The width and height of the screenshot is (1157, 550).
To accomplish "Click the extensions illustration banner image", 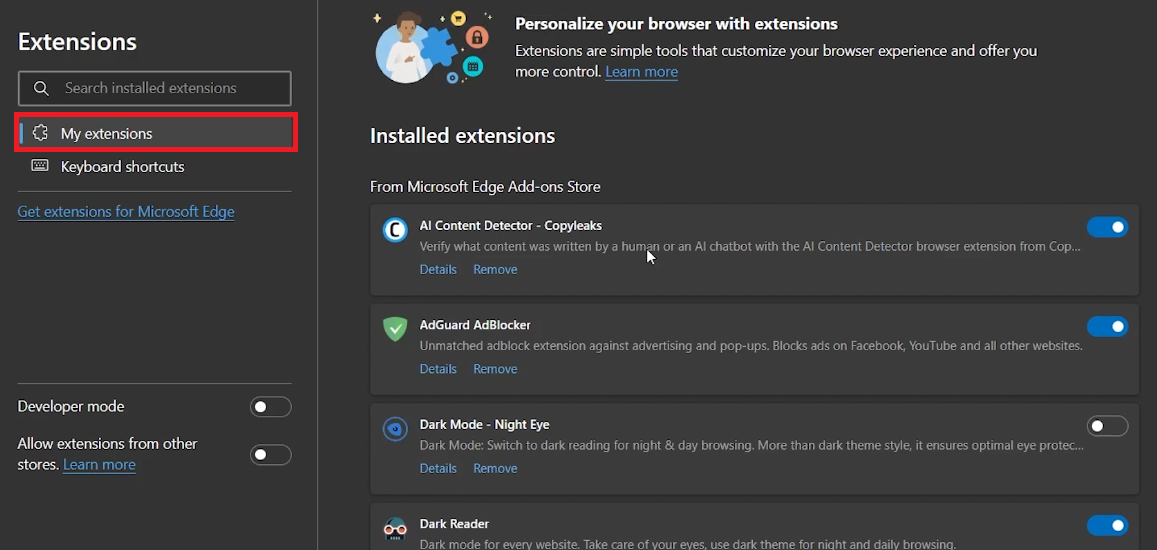I will 431,46.
